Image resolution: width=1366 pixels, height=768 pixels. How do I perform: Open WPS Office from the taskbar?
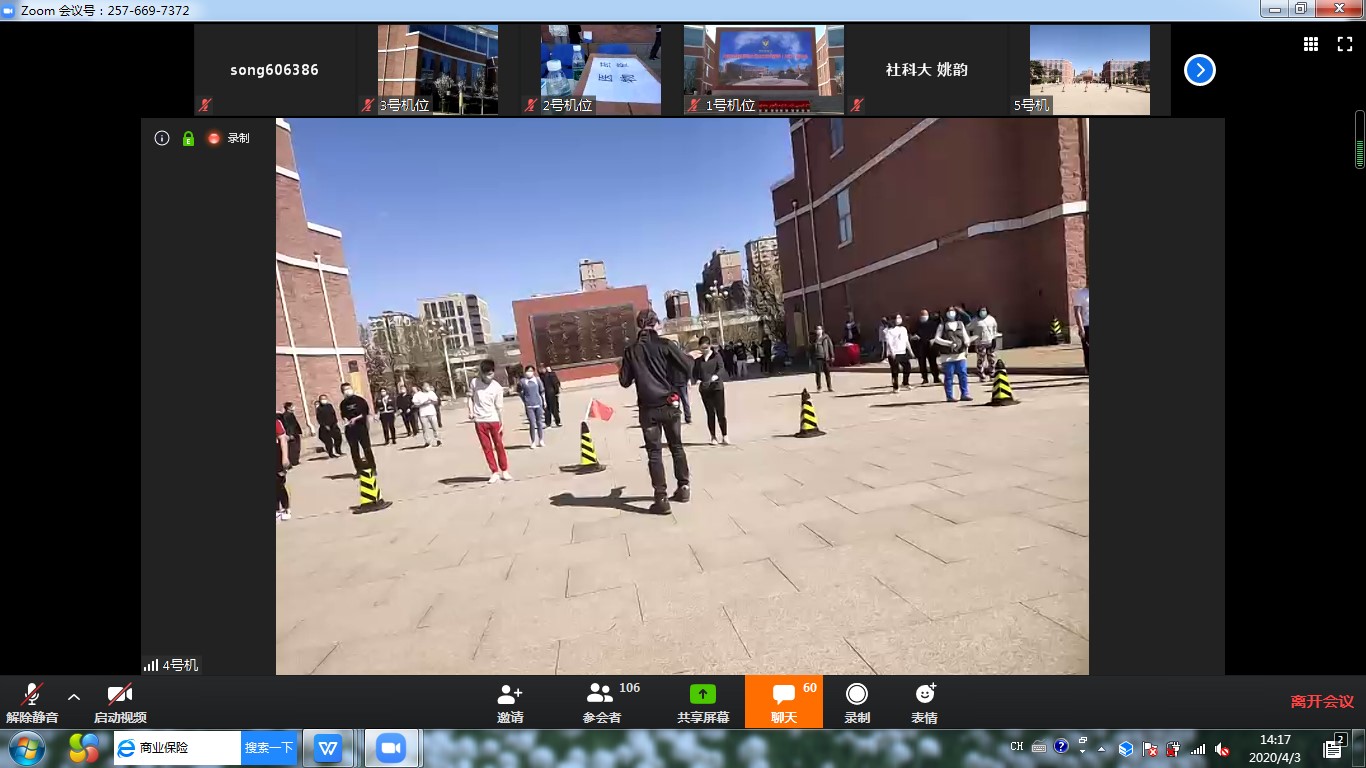[328, 748]
